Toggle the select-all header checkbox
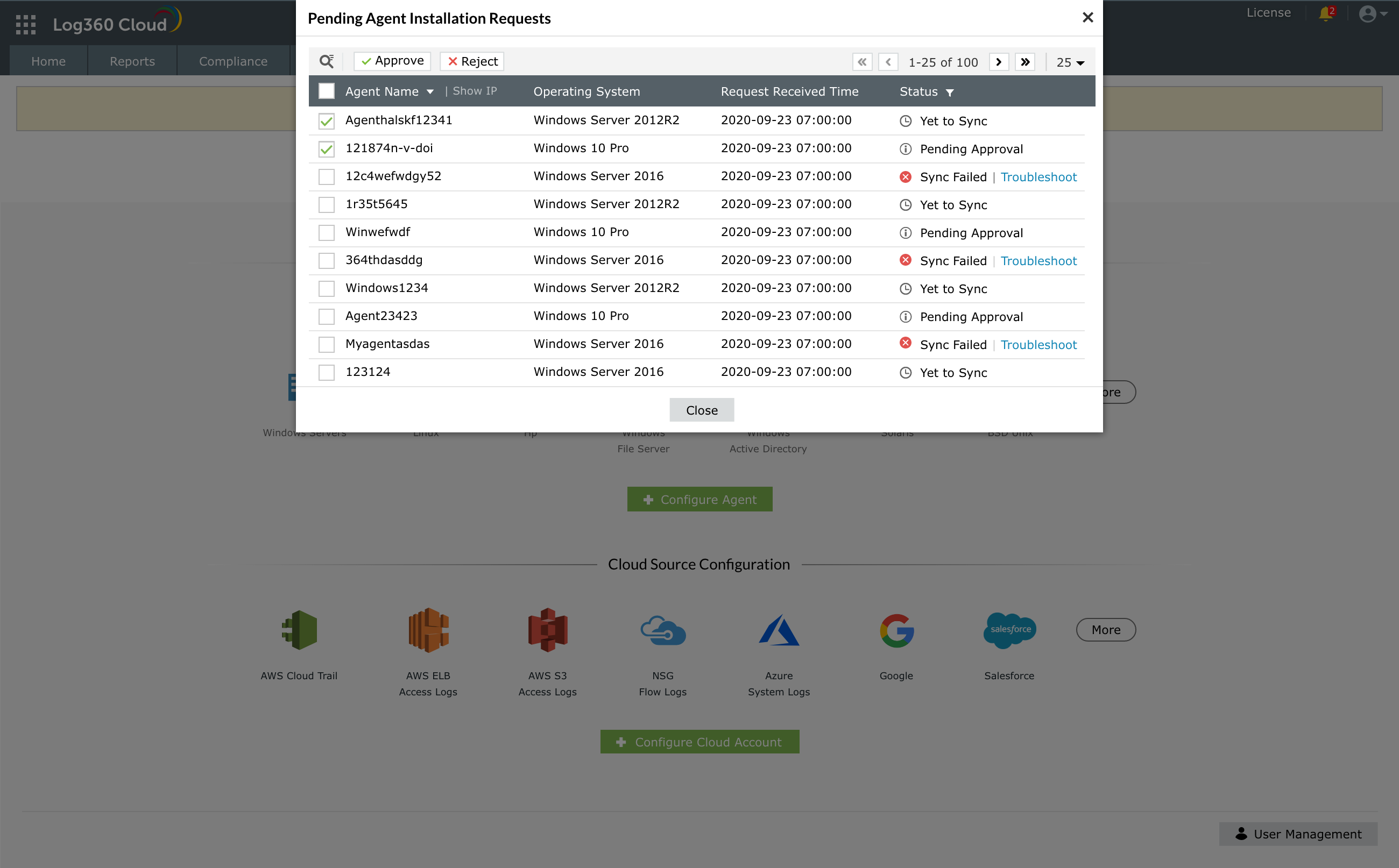Image resolution: width=1399 pixels, height=868 pixels. pos(326,91)
